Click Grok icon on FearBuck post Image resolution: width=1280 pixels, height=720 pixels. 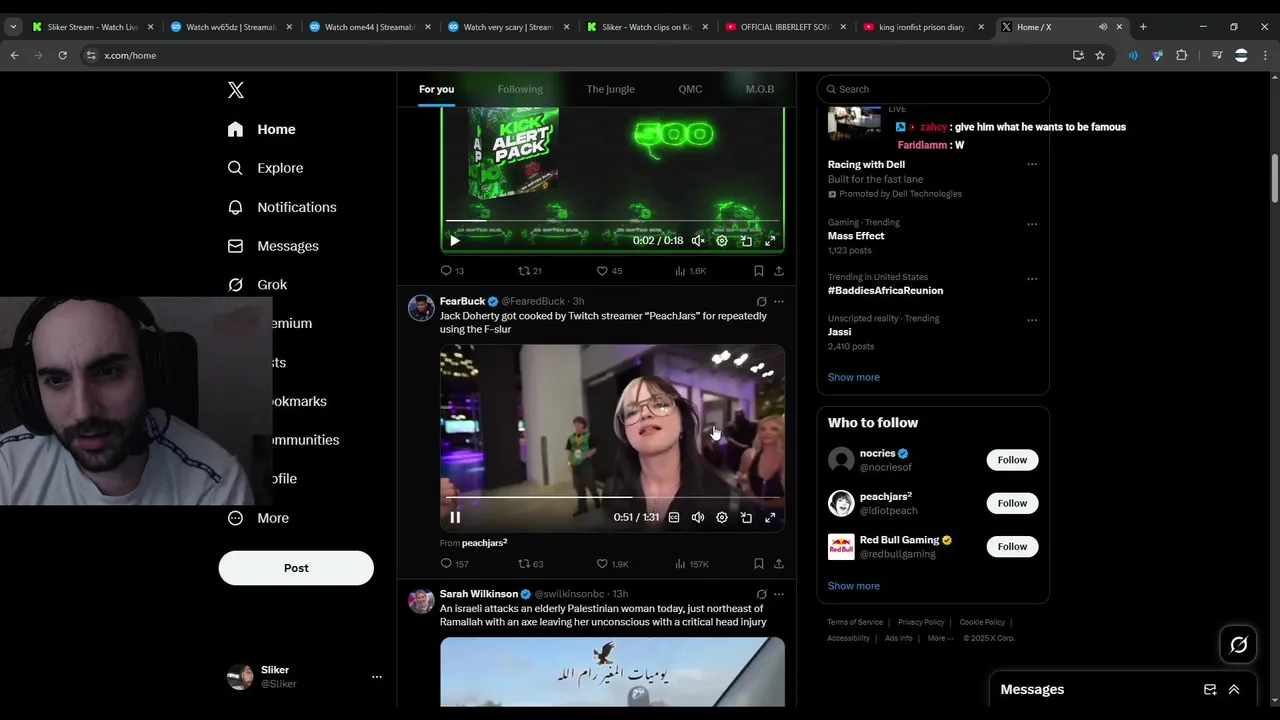pyautogui.click(x=761, y=301)
